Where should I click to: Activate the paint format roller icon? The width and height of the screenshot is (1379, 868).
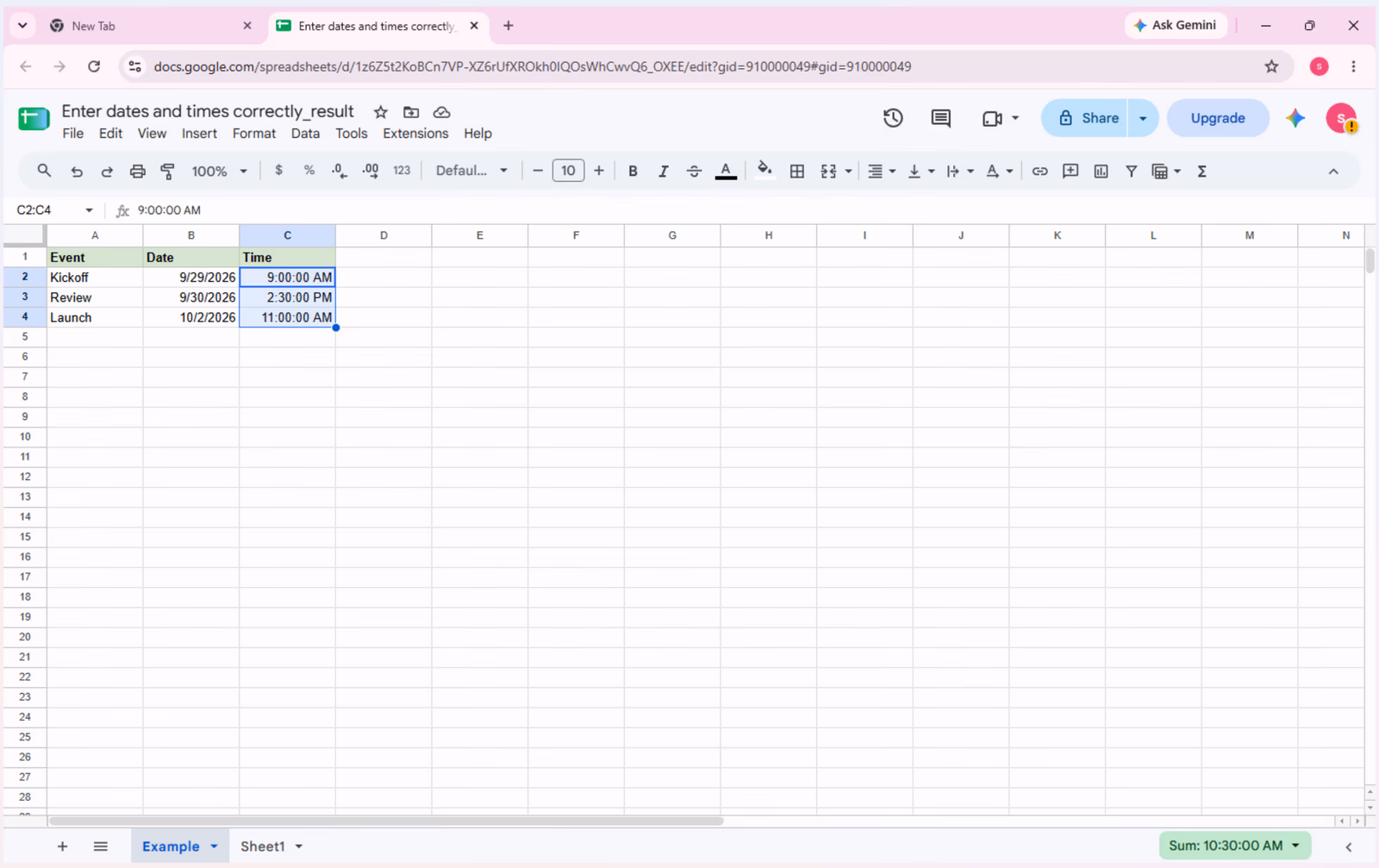tap(168, 172)
